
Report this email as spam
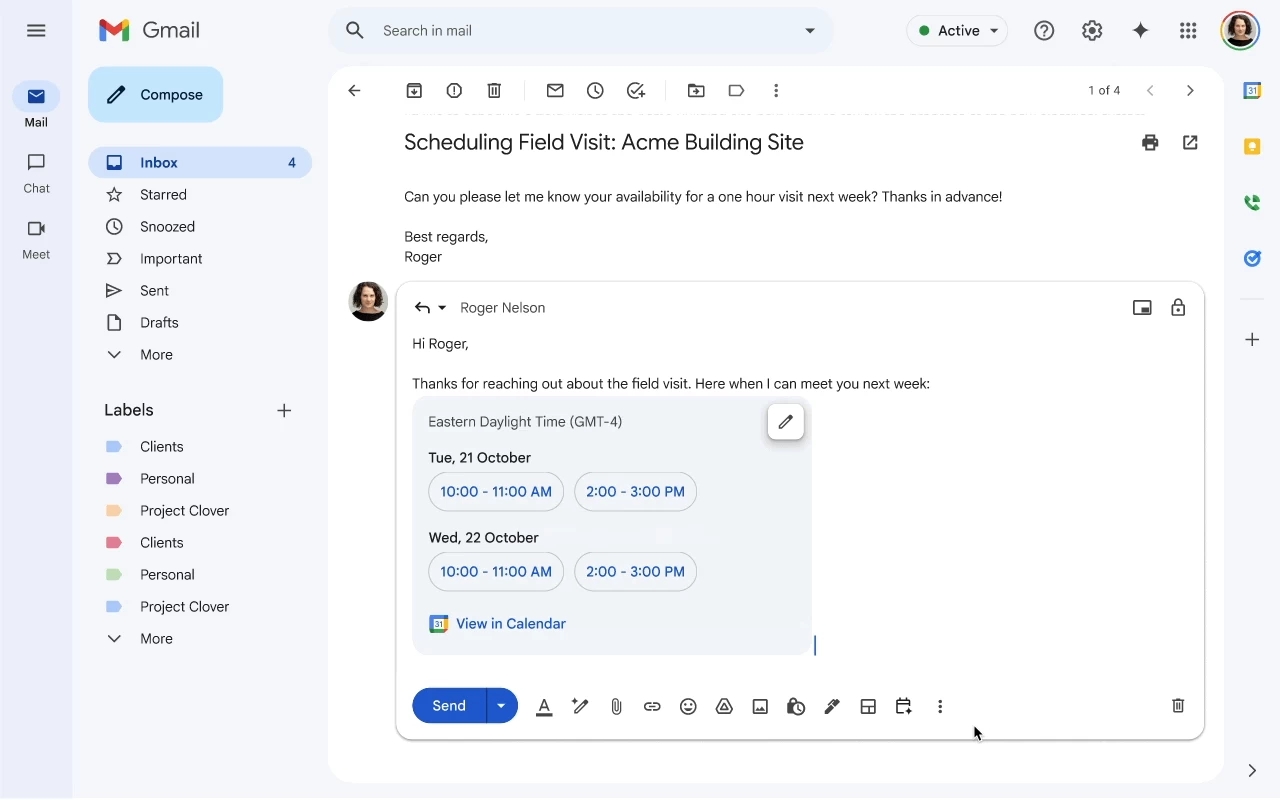coord(454,90)
